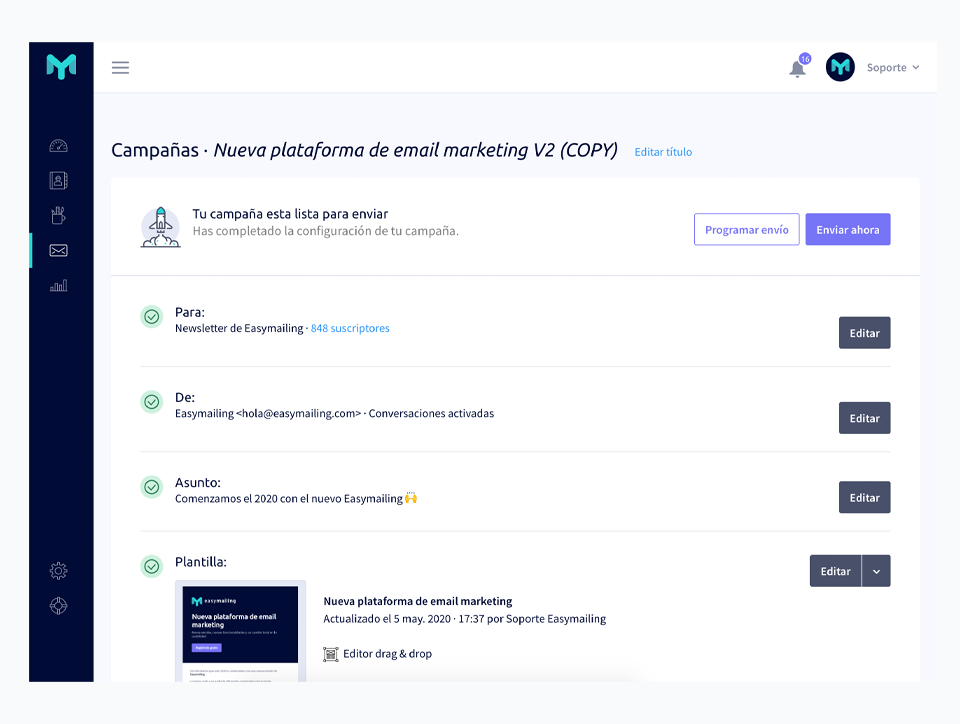Click the Editar título link

tap(663, 152)
